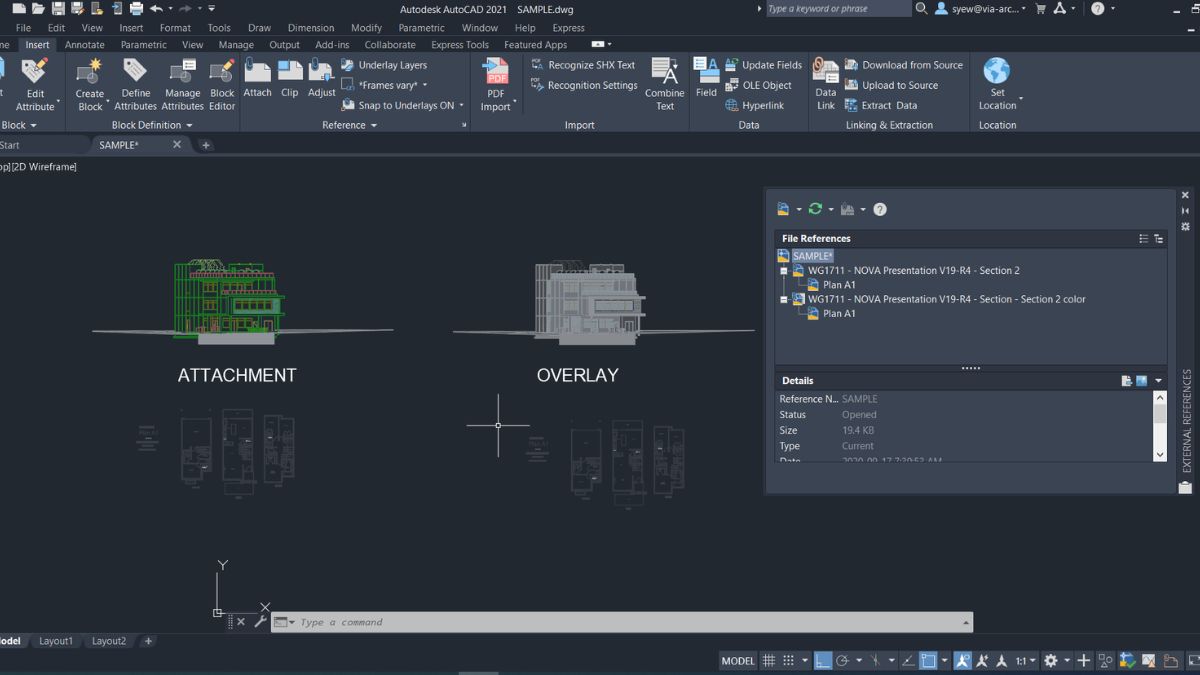Viewport: 1200px width, 675px height.
Task: Click the Help icon in External References palette
Action: (880, 209)
